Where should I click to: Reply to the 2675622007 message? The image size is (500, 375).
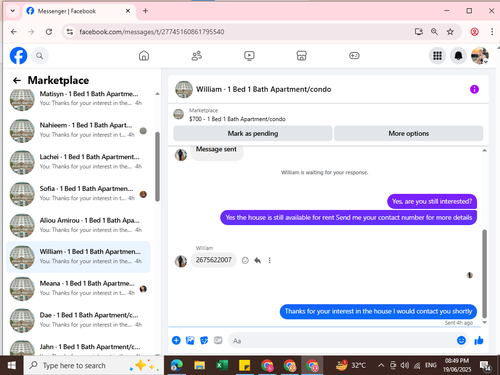click(257, 260)
